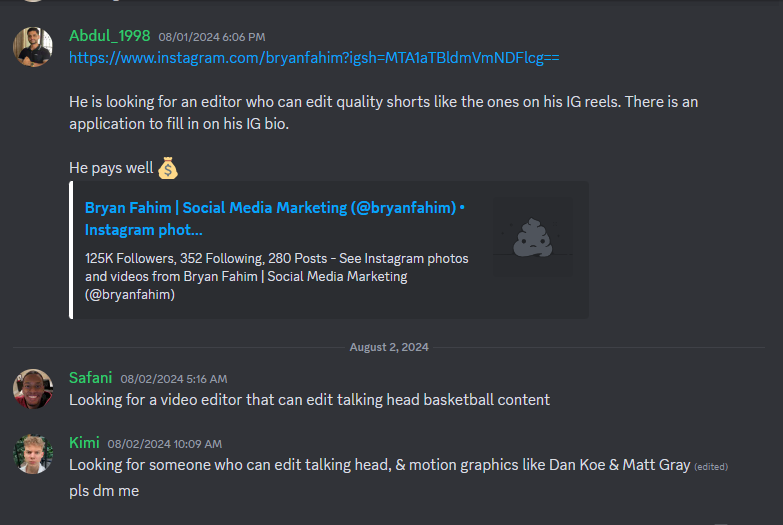Click the August 2, 2024 date divider
This screenshot has width=783, height=525.
point(388,347)
